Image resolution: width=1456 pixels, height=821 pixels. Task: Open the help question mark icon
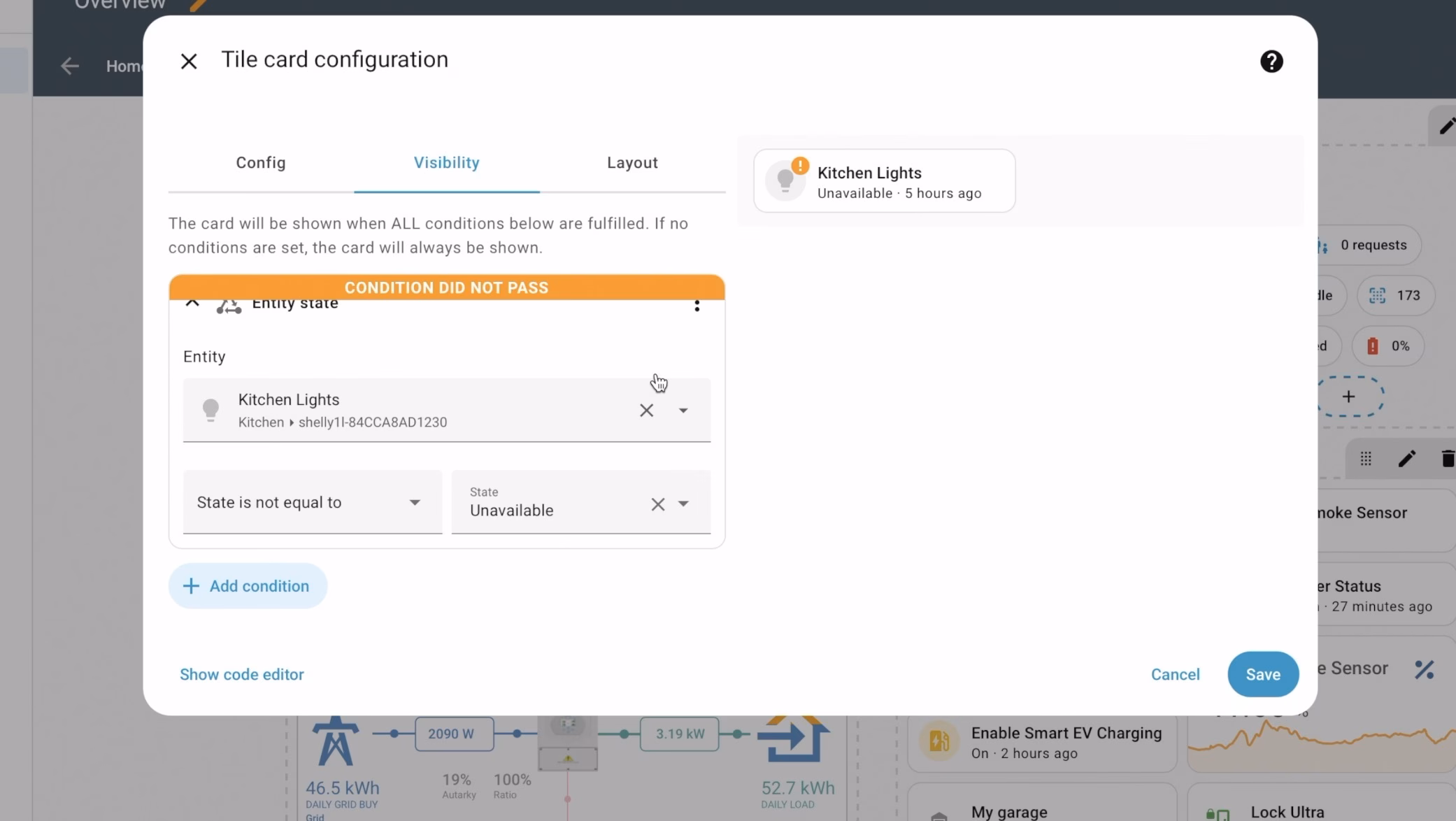pyautogui.click(x=1271, y=62)
